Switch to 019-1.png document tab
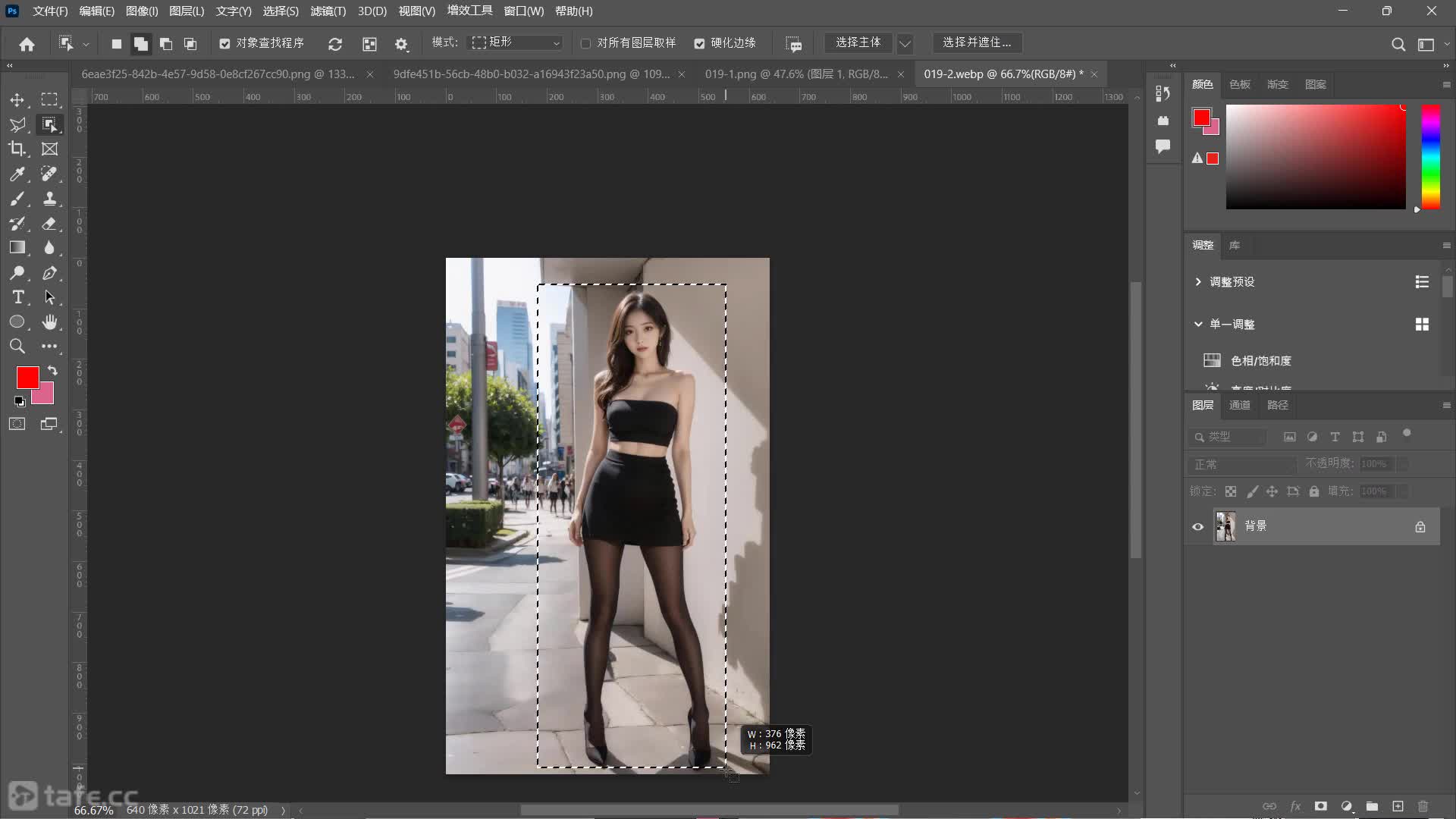The width and height of the screenshot is (1456, 819). pos(796,74)
